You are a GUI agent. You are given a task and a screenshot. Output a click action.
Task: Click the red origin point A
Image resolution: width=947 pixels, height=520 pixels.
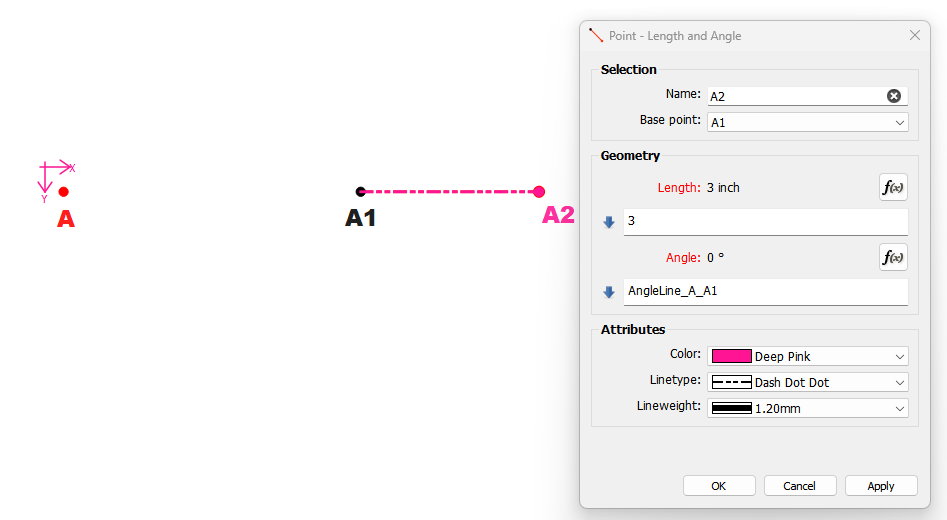(x=63, y=191)
